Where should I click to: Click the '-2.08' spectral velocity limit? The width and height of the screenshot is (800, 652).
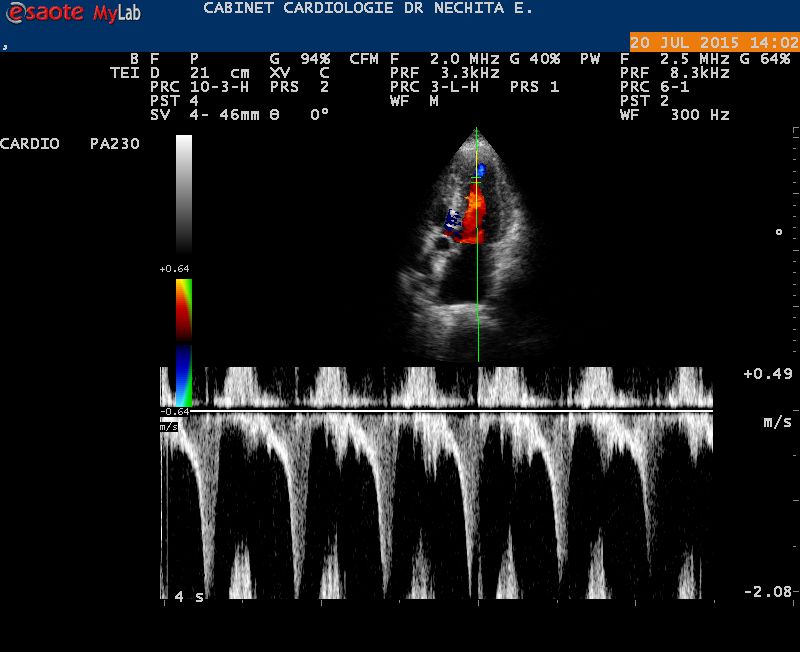[x=768, y=592]
